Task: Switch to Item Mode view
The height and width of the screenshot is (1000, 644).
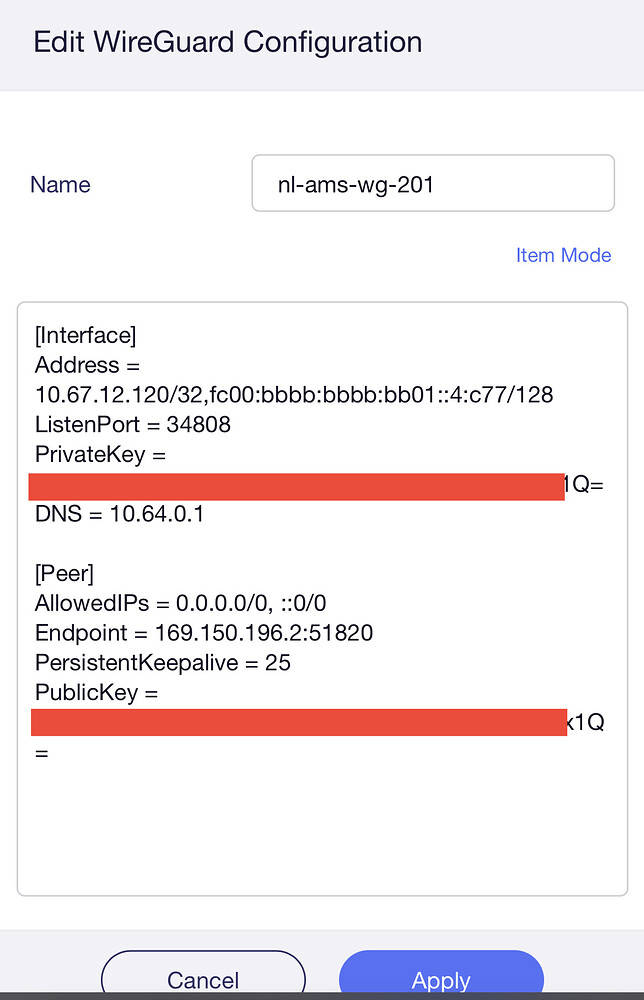Action: tap(563, 255)
